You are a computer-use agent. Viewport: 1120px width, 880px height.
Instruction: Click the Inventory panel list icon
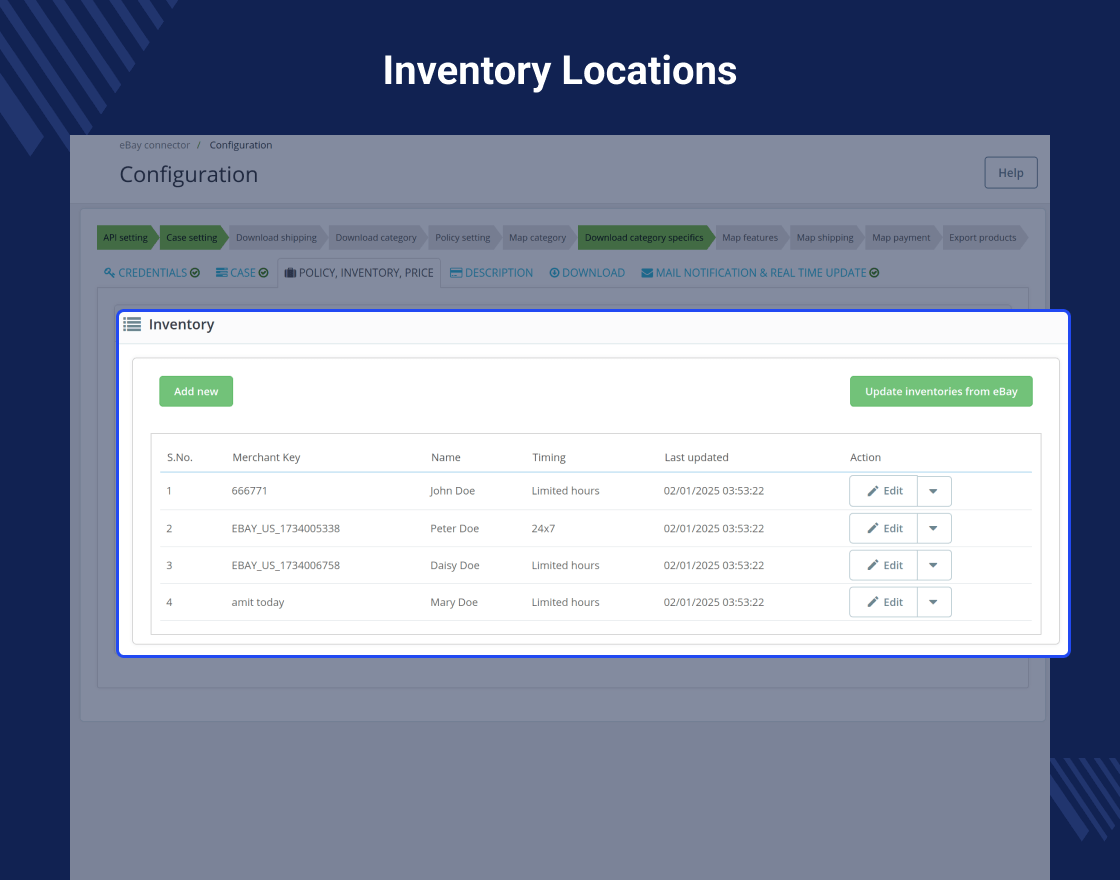(132, 324)
